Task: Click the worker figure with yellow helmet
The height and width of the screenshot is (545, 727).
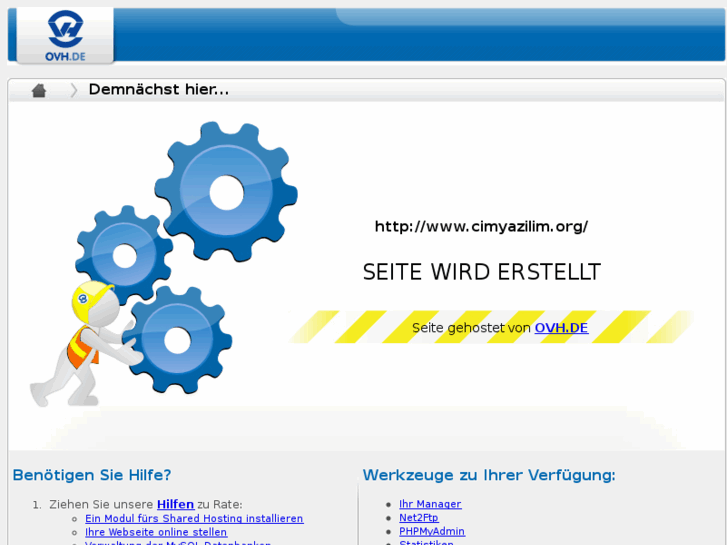Action: pyautogui.click(x=86, y=344)
